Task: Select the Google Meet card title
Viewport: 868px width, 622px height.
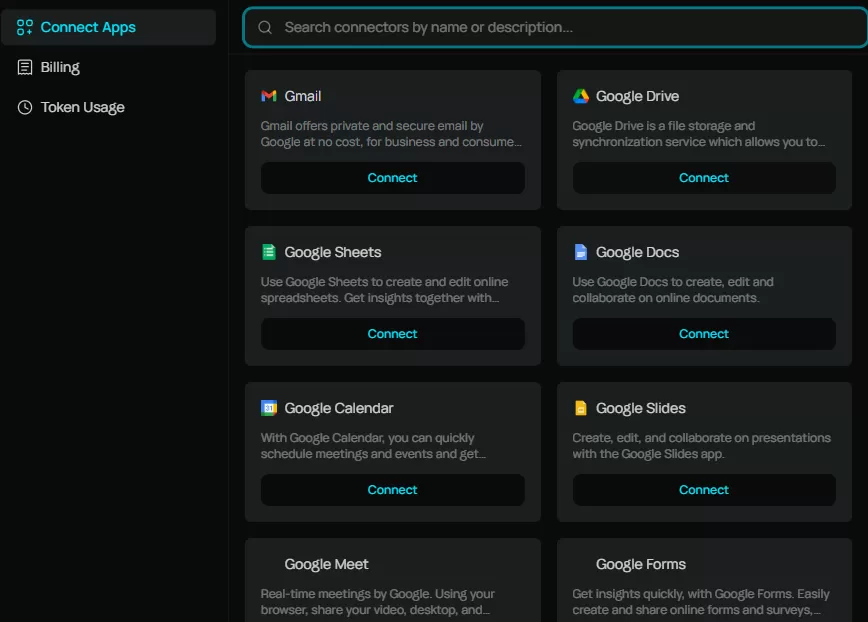Action: [x=326, y=564]
